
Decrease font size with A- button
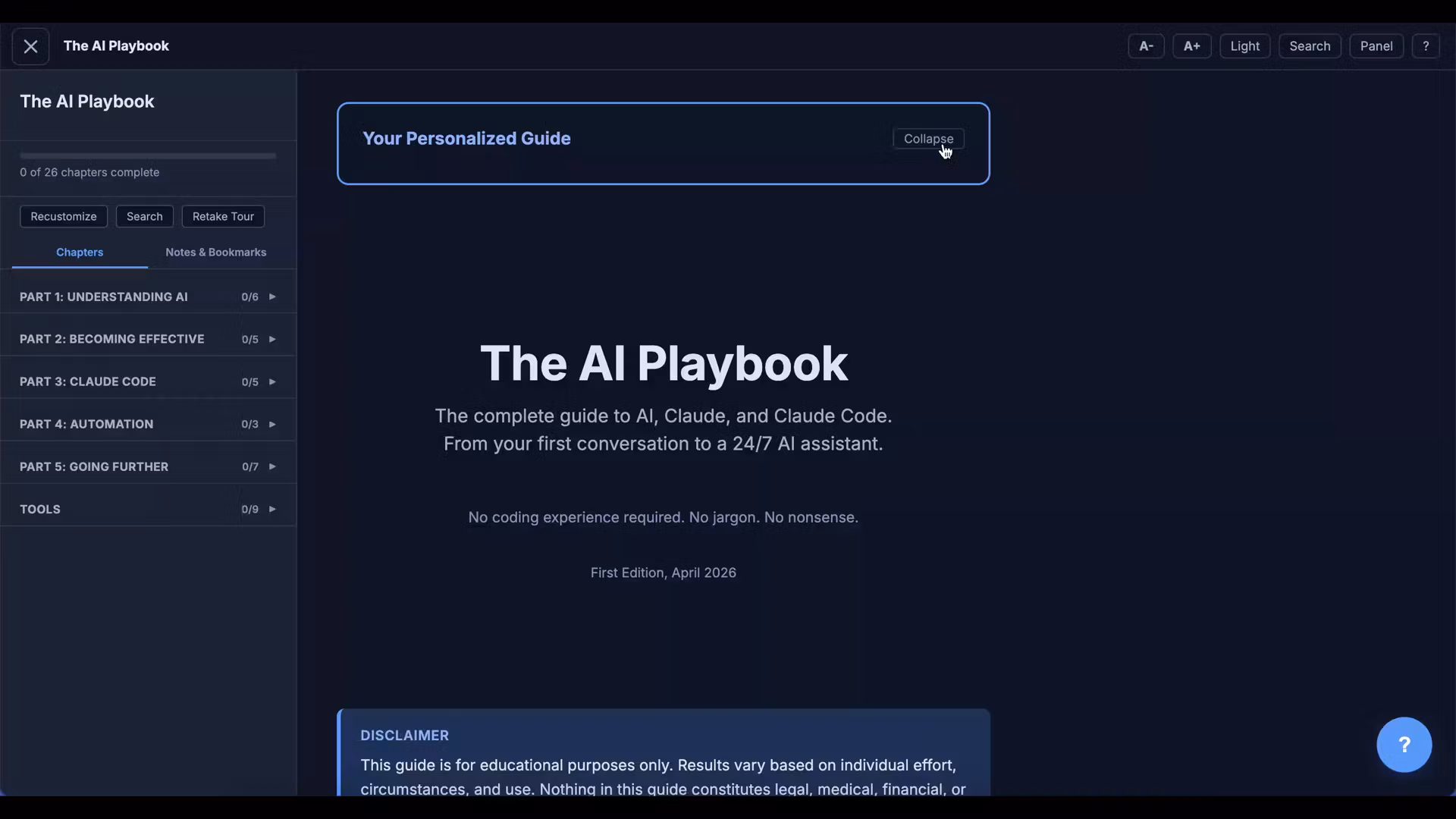pos(1146,46)
